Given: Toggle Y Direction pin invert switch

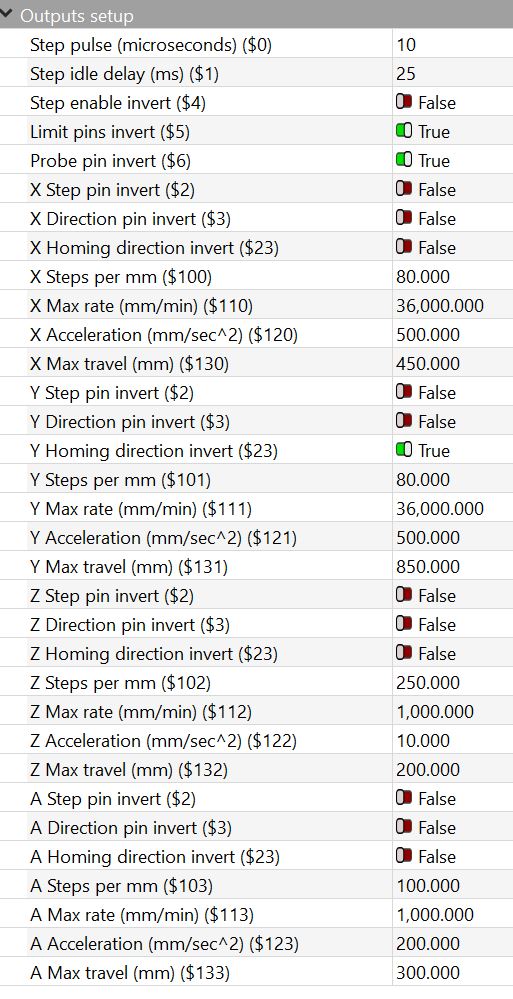Looking at the screenshot, I should pos(404,421).
